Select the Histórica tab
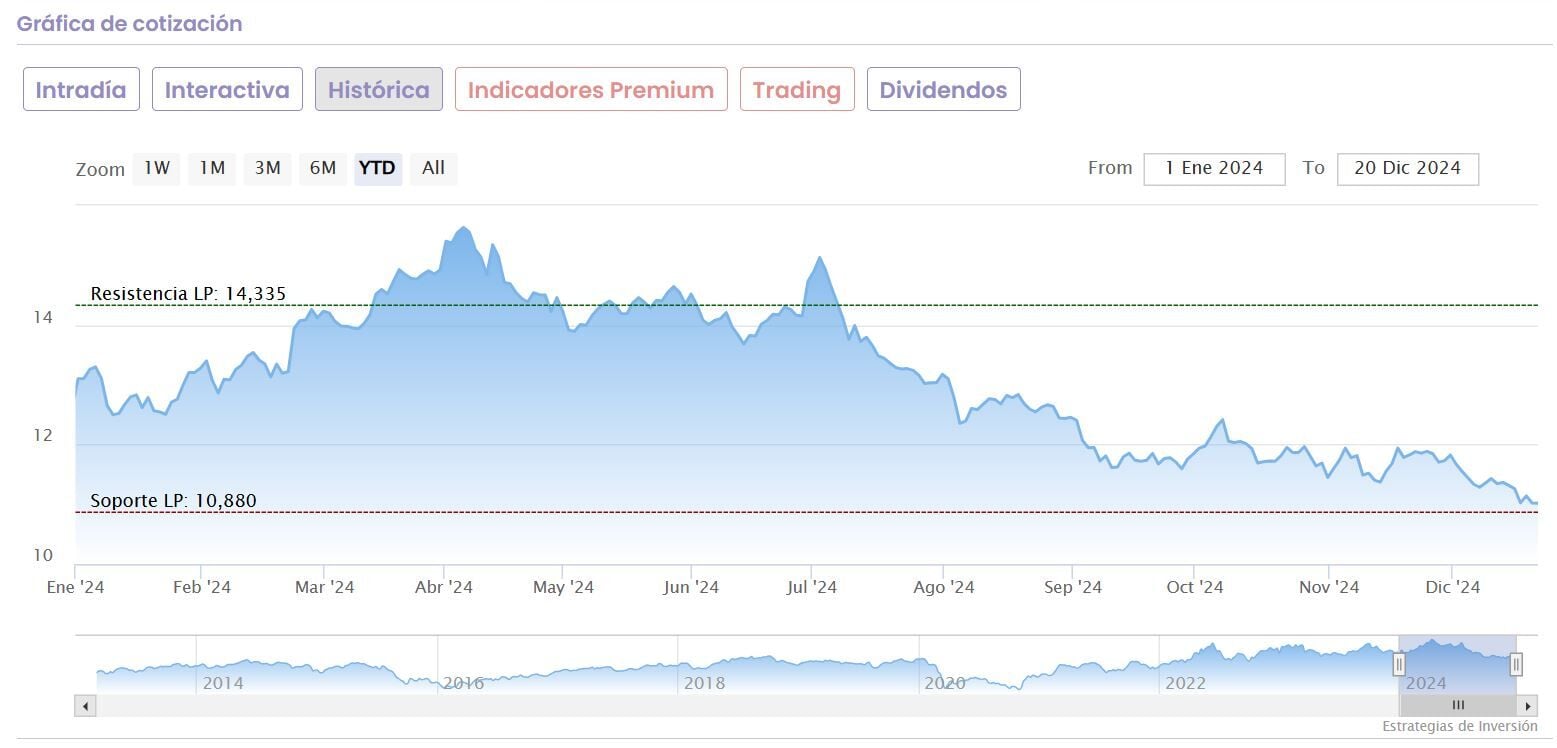 (x=379, y=90)
